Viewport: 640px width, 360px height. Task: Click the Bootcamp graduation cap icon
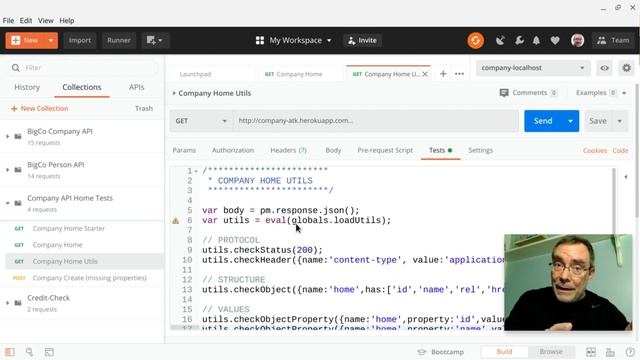tap(422, 352)
